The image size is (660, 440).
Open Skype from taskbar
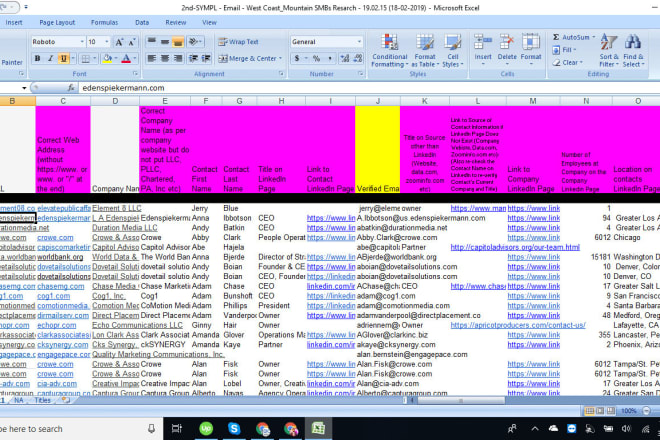tap(234, 429)
